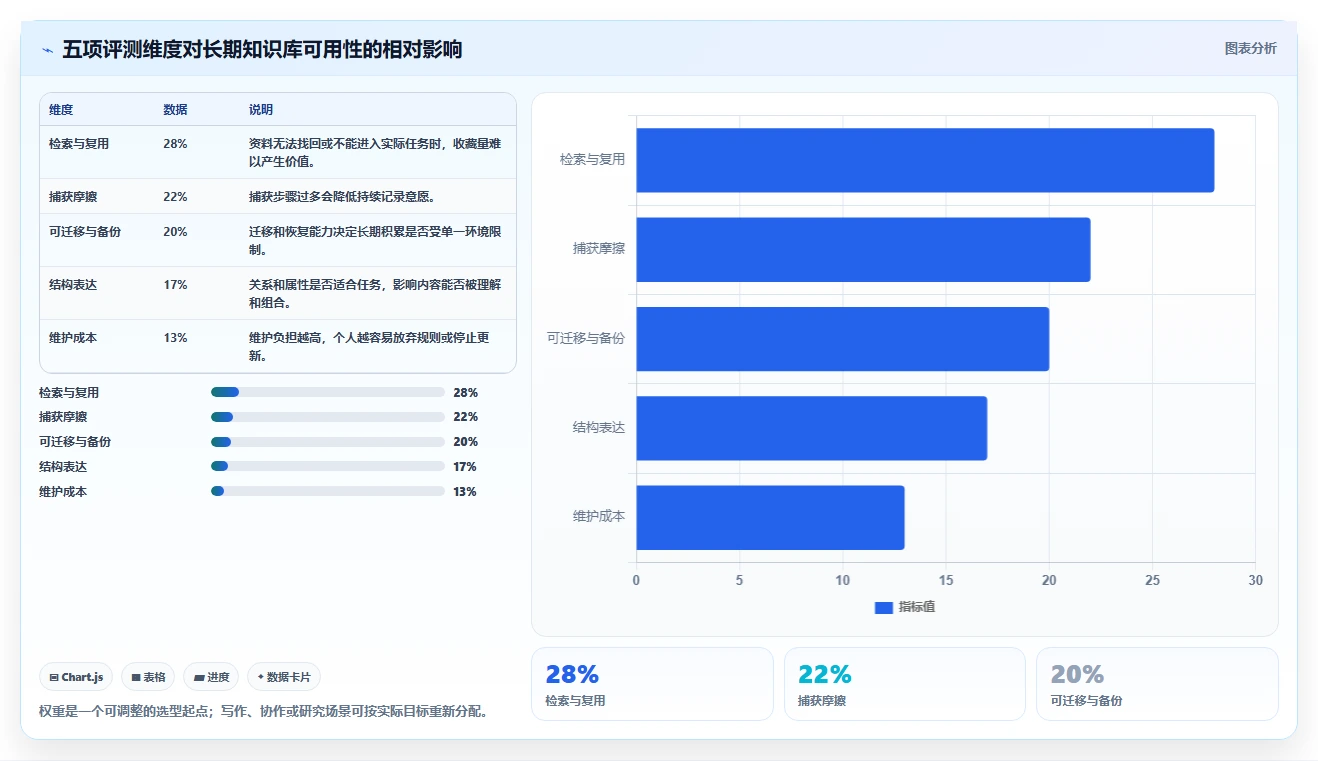Click the table description starting 关系和属性
The height and width of the screenshot is (761, 1318).
coord(376,294)
